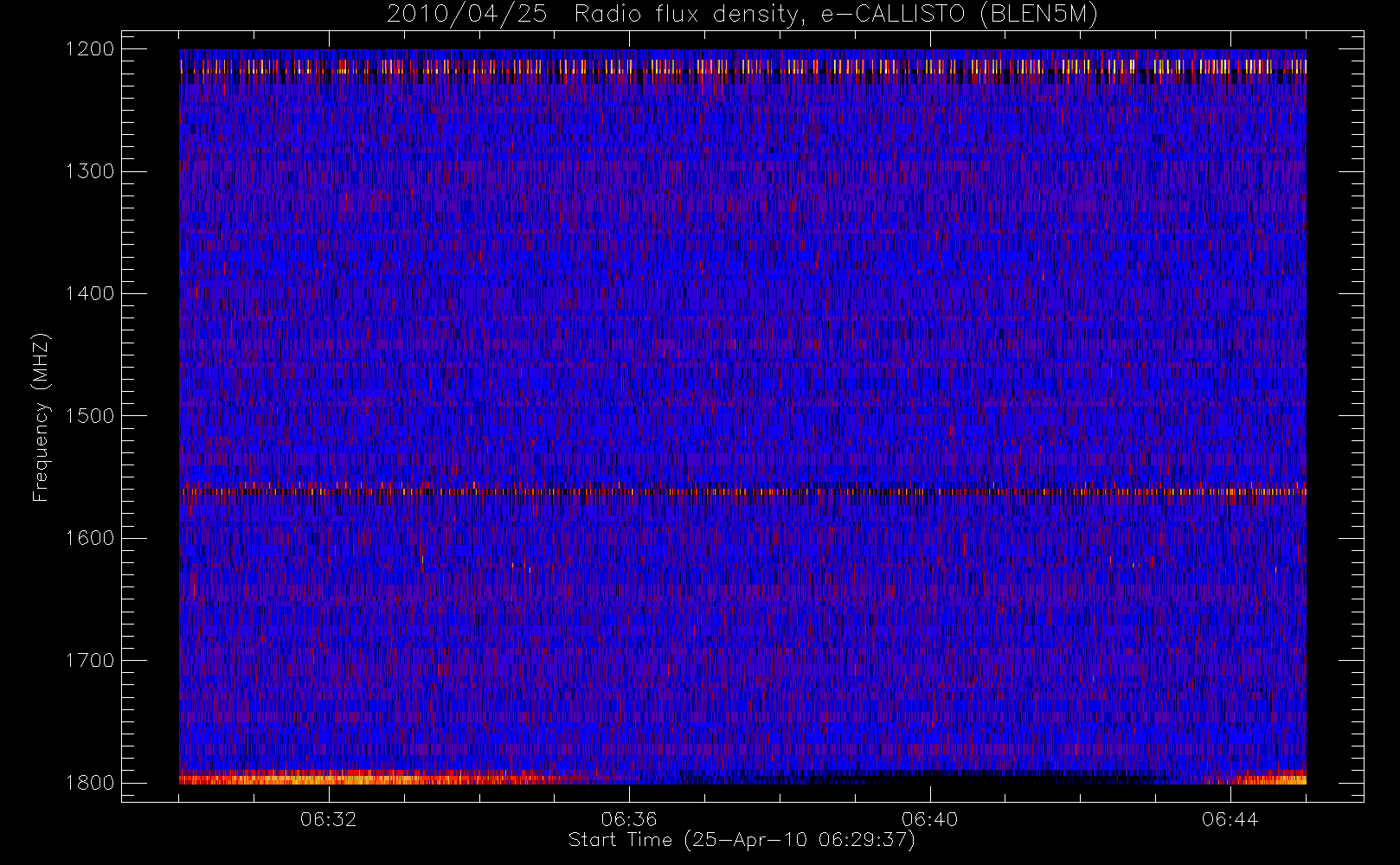Select the 1400 frequency tick label
1400x865 pixels.
click(x=90, y=294)
